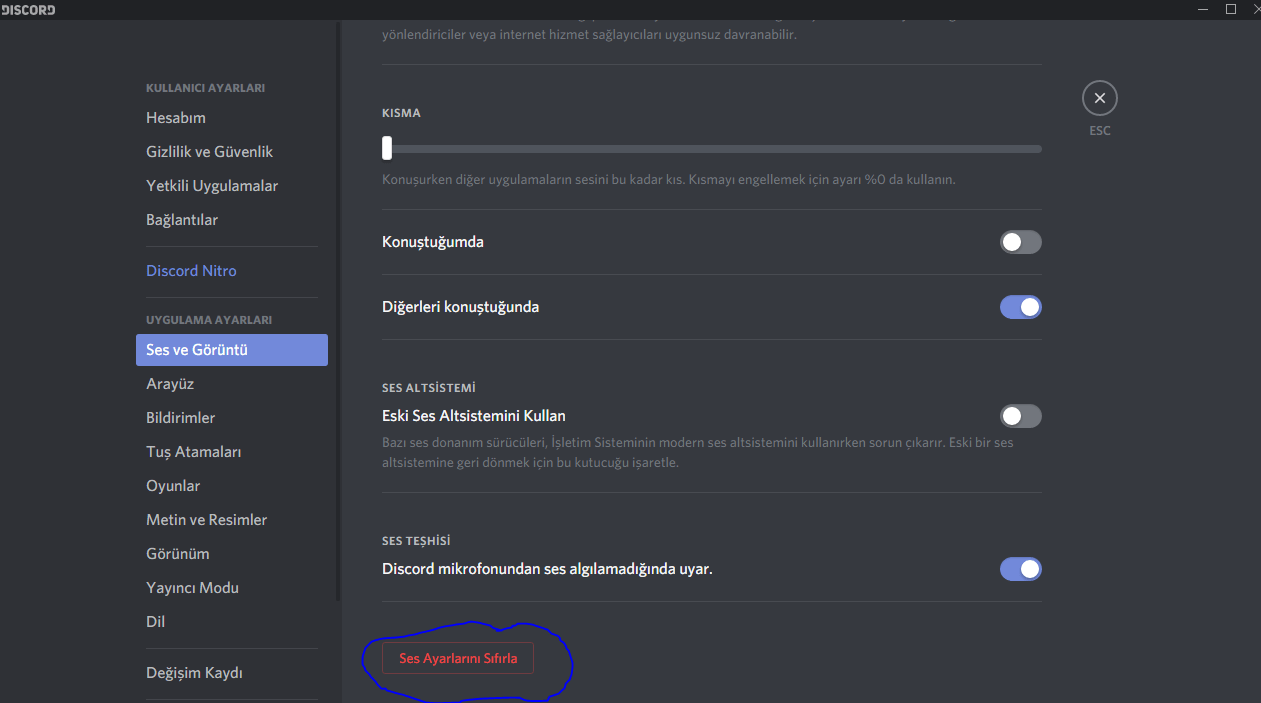Go to Yayıncı Modu settings
The height and width of the screenshot is (703, 1261).
(x=231, y=588)
